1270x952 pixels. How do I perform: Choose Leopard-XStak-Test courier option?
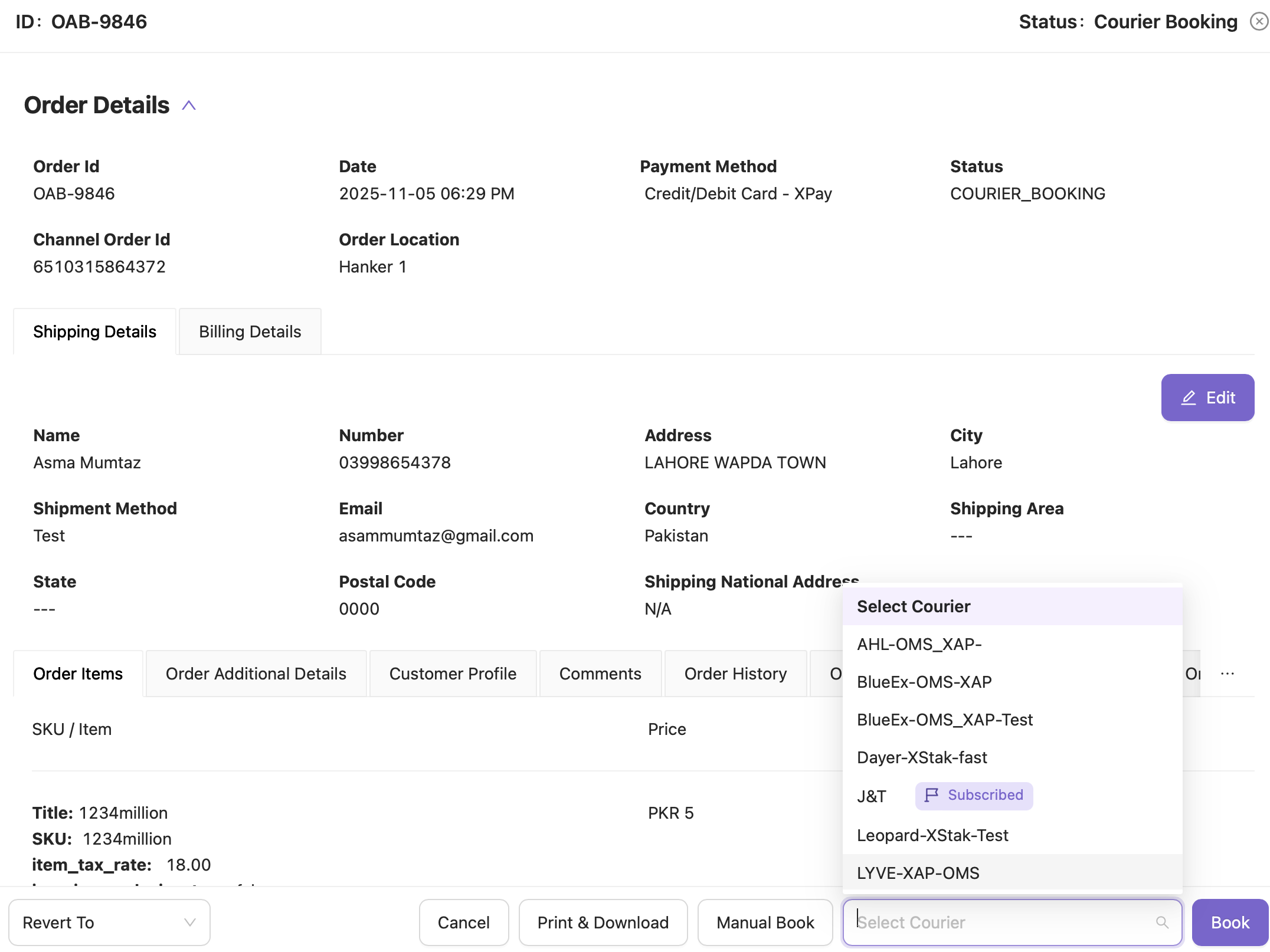click(1013, 835)
